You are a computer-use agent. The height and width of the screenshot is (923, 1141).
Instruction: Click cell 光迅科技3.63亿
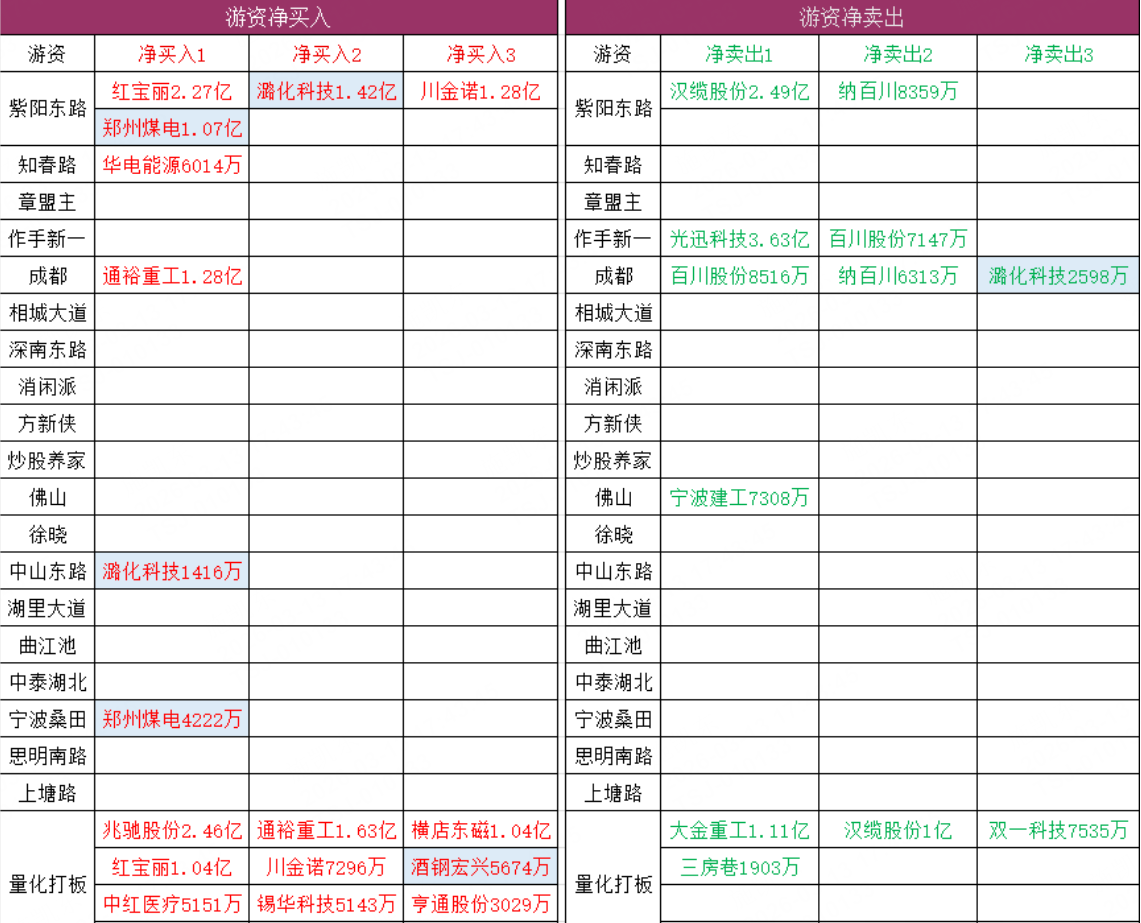coord(739,239)
